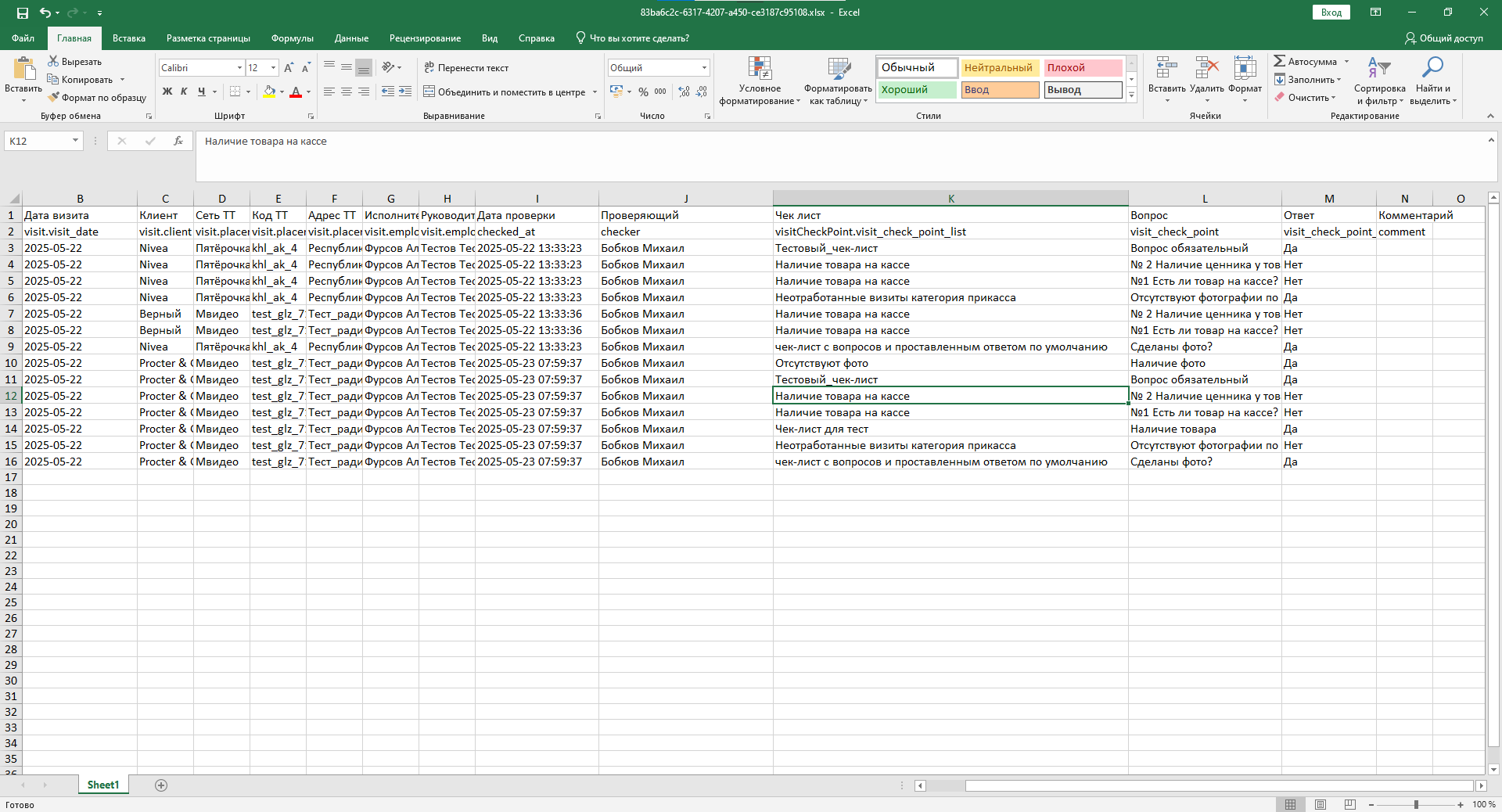The image size is (1502, 812).
Task: Switch to Normal view in status bar
Action: click(x=1290, y=804)
